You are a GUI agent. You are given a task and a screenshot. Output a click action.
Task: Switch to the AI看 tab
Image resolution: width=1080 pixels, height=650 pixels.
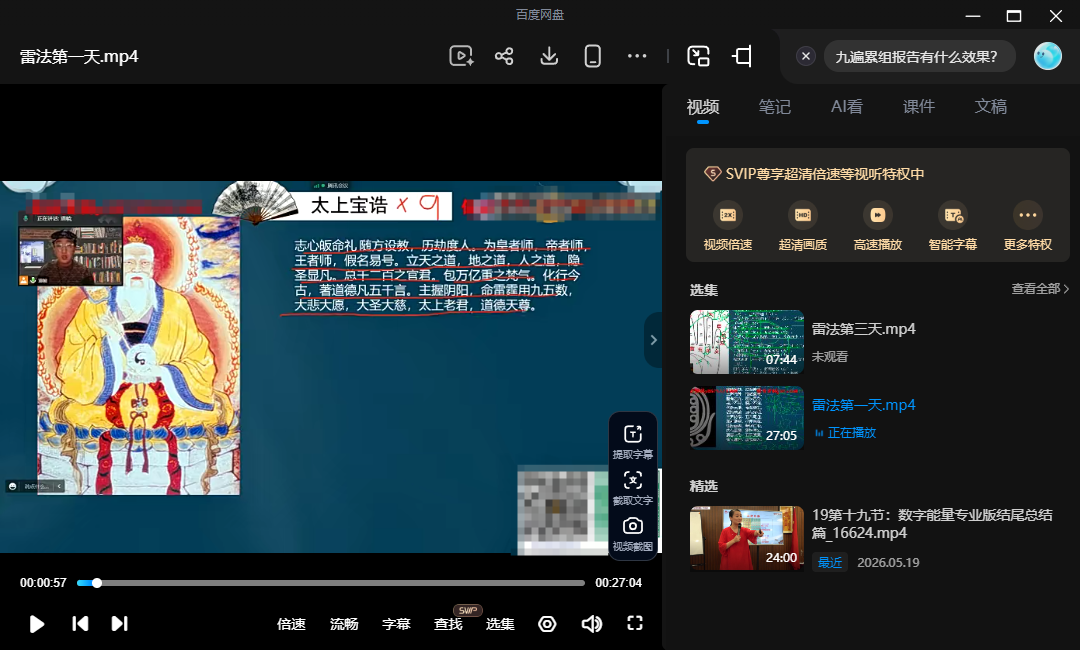coord(847,107)
